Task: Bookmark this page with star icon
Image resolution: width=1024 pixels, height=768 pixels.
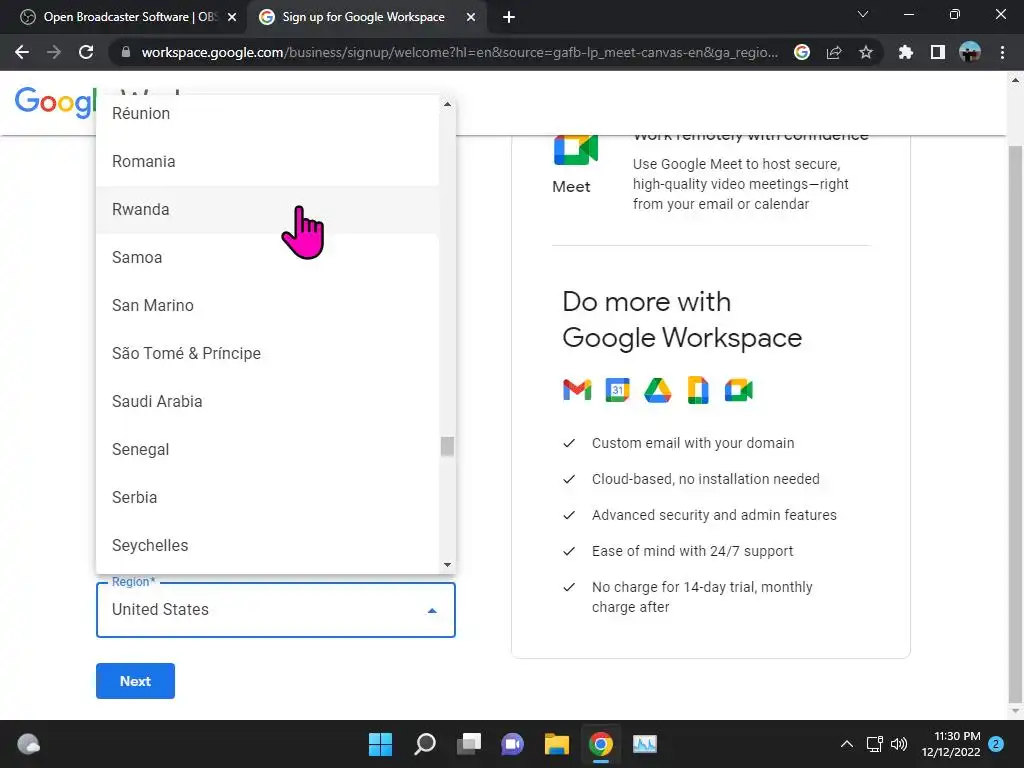Action: tap(866, 52)
